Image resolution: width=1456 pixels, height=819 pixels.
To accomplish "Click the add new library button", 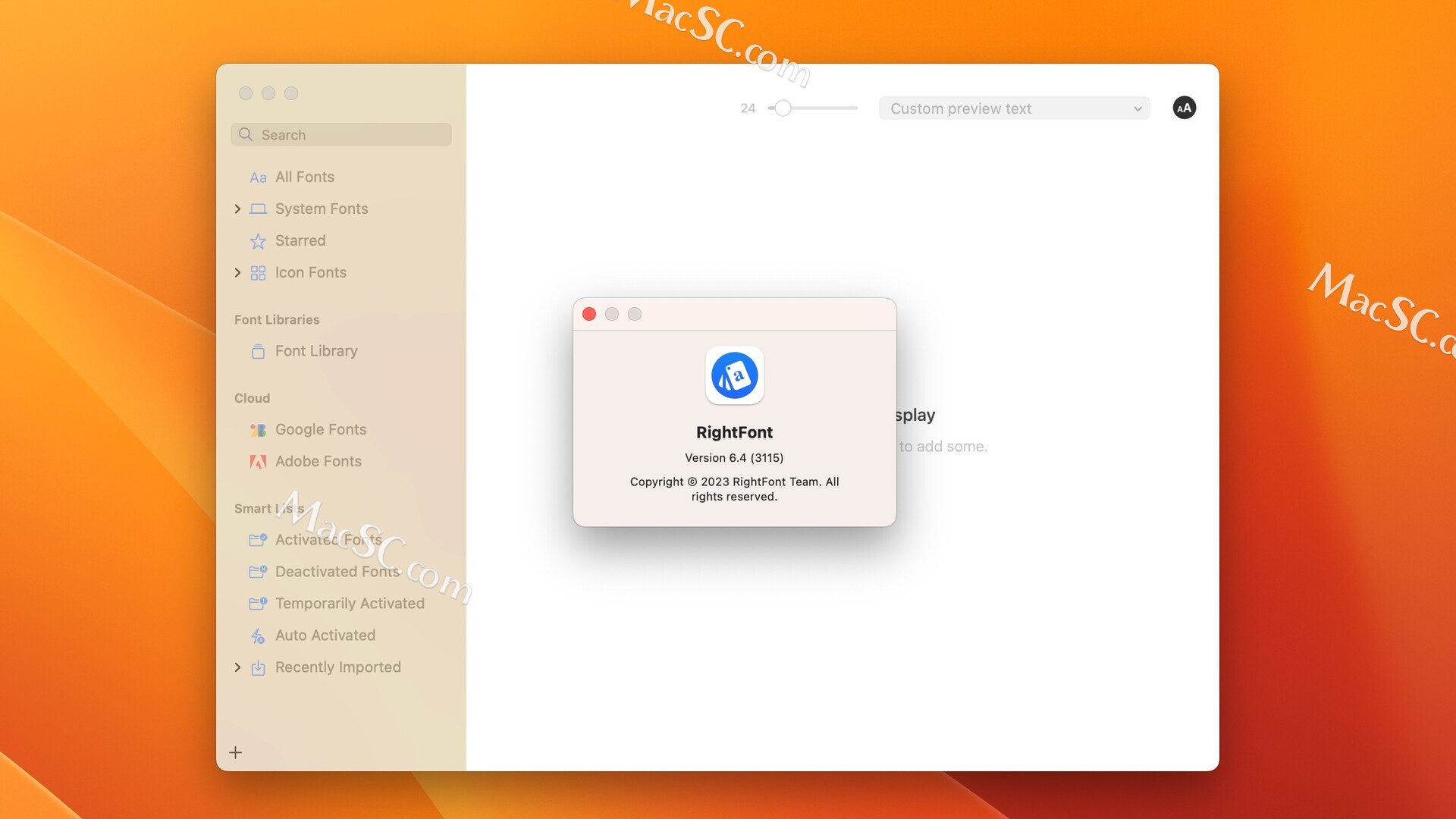I will pos(235,753).
